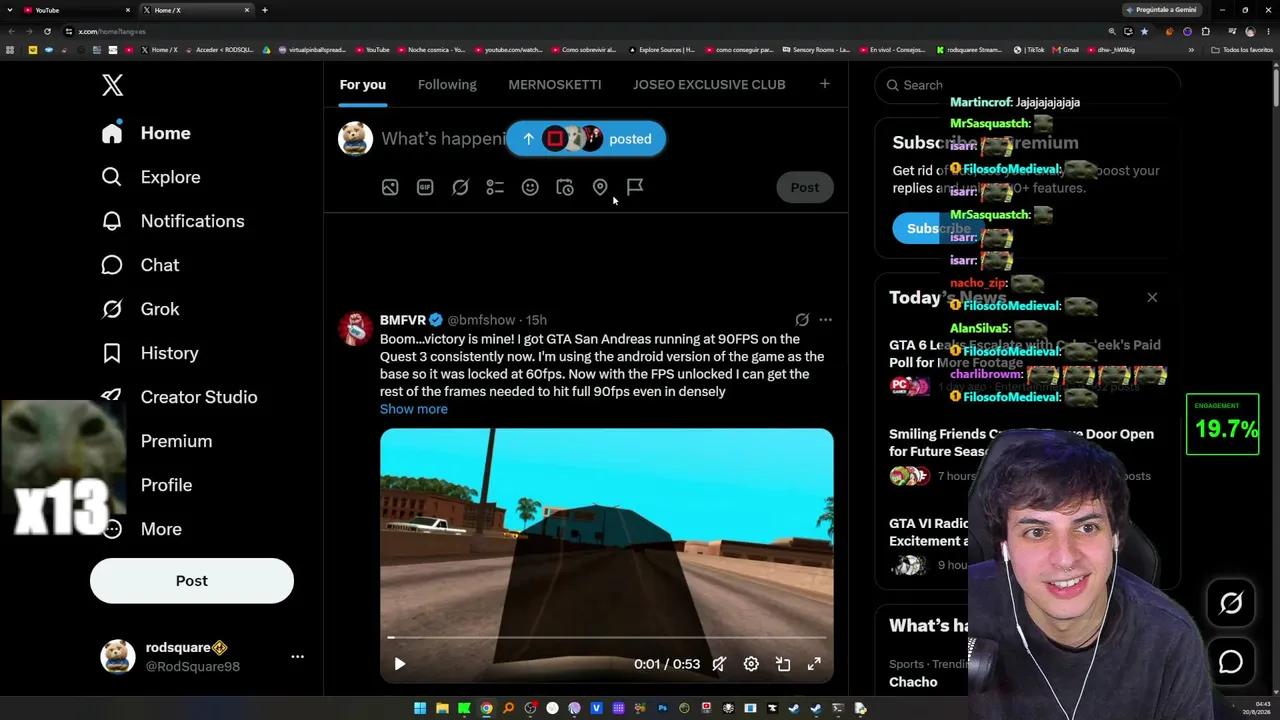Screen dimensions: 1280x720
Task: Open the floating chat messages button
Action: pyautogui.click(x=1231, y=662)
